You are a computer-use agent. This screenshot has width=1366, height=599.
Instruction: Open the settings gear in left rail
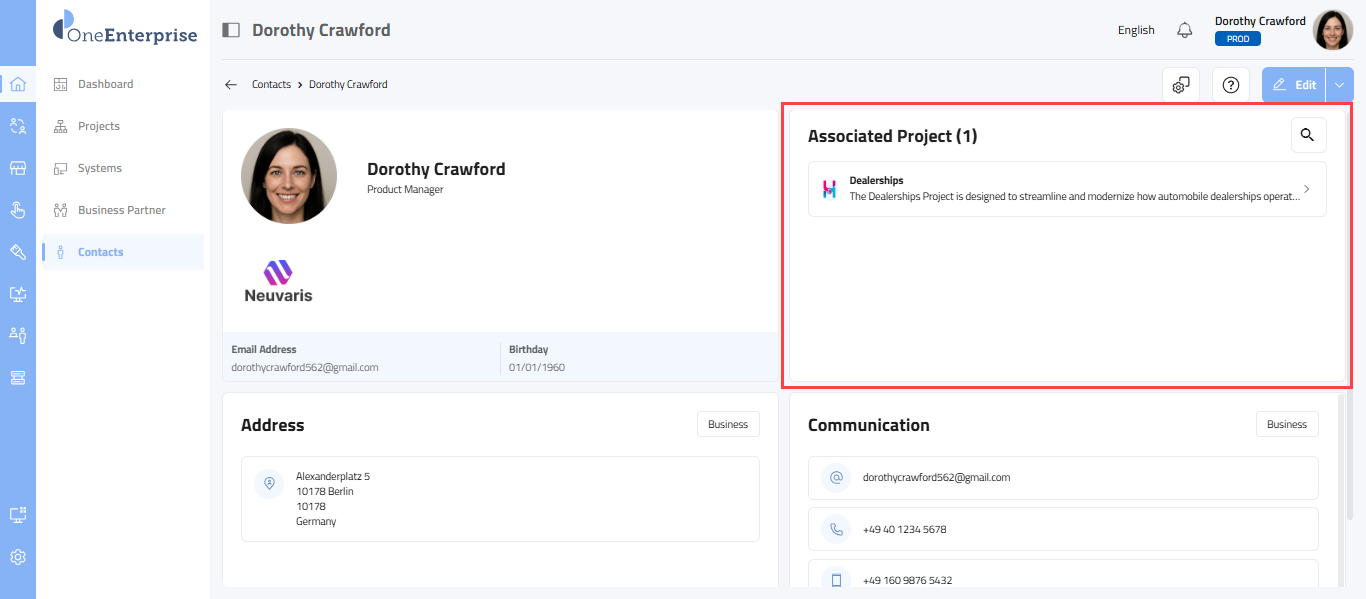click(17, 557)
